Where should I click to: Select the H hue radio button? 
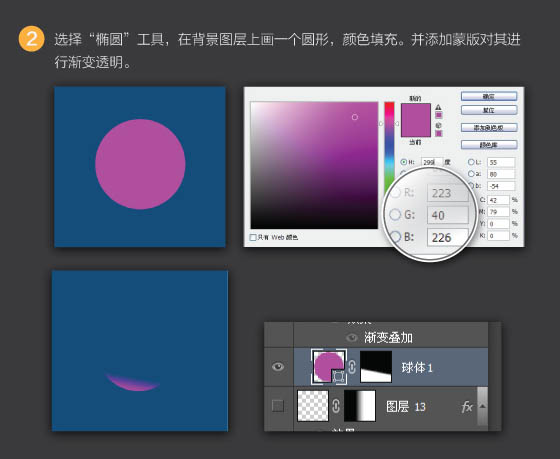coord(404,162)
